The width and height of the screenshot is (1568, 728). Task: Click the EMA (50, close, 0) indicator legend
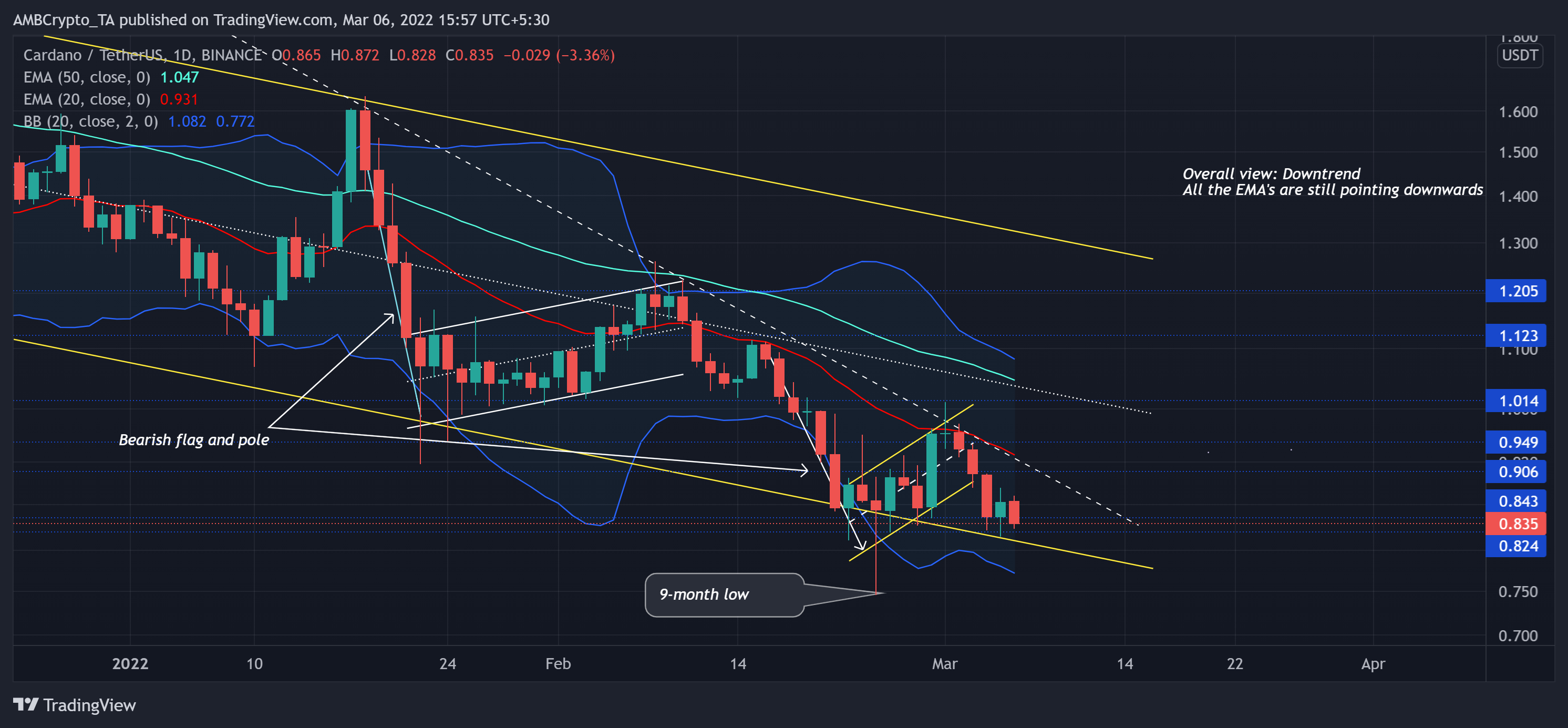tap(87, 77)
